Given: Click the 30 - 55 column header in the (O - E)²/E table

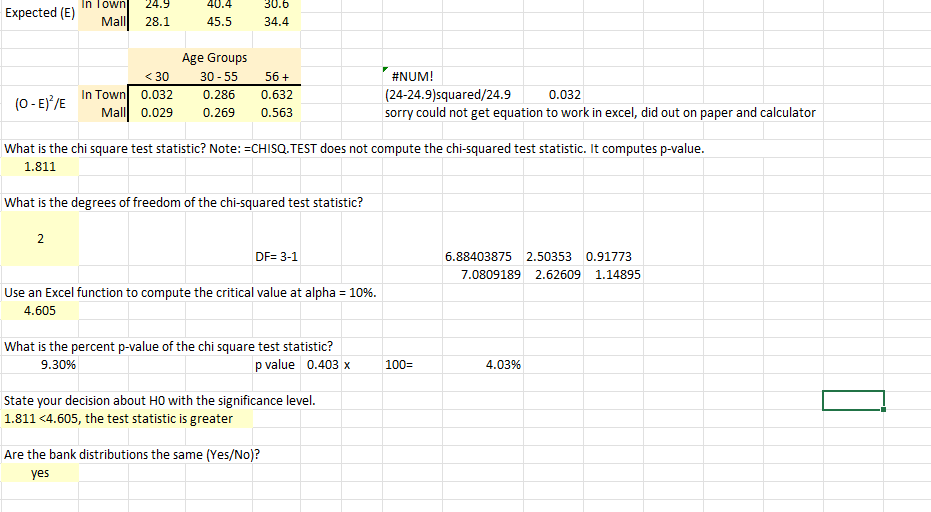Looking at the screenshot, I should click(x=218, y=77).
